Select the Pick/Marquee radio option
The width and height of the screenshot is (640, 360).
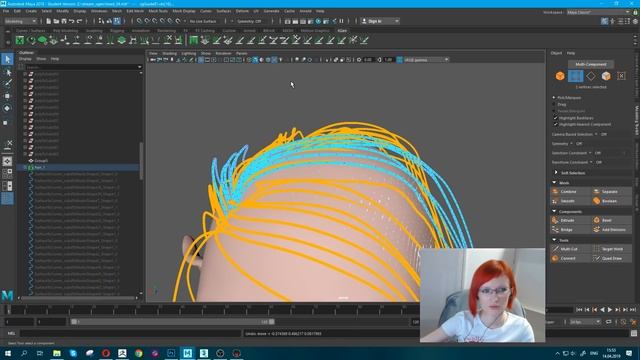pyautogui.click(x=554, y=98)
